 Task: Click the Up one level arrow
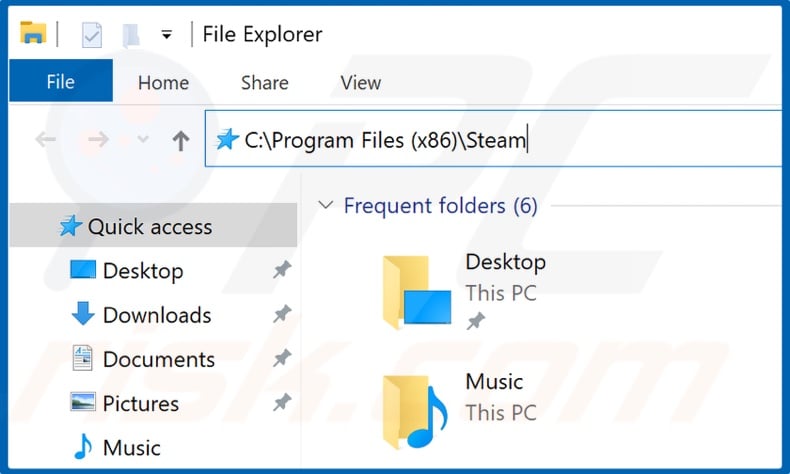pyautogui.click(x=180, y=140)
